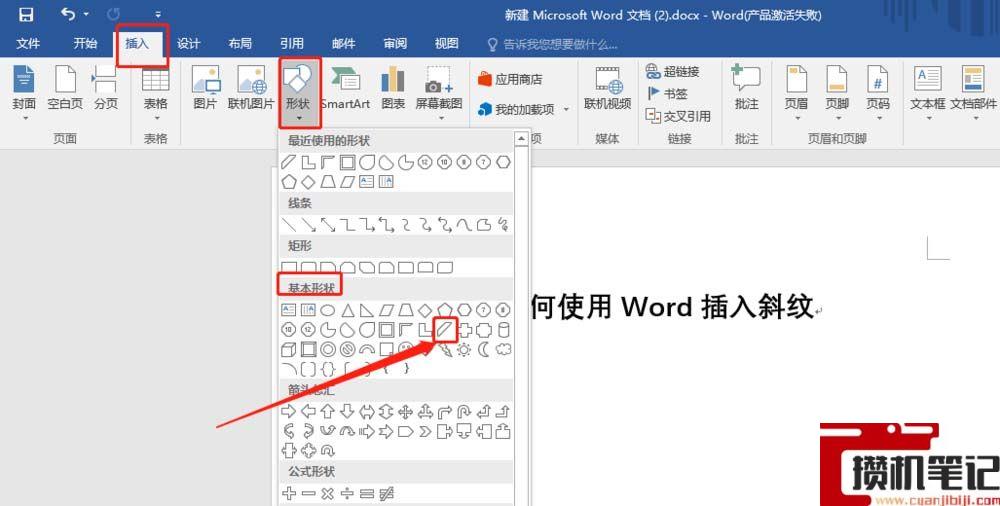Pick the plain rectangle under 矩形
This screenshot has width=1000, height=506.
(x=289, y=267)
